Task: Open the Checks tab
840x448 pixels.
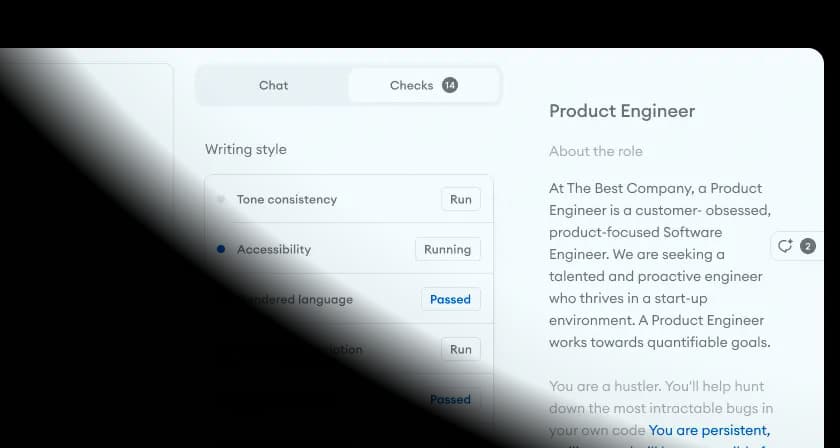Action: [x=411, y=86]
